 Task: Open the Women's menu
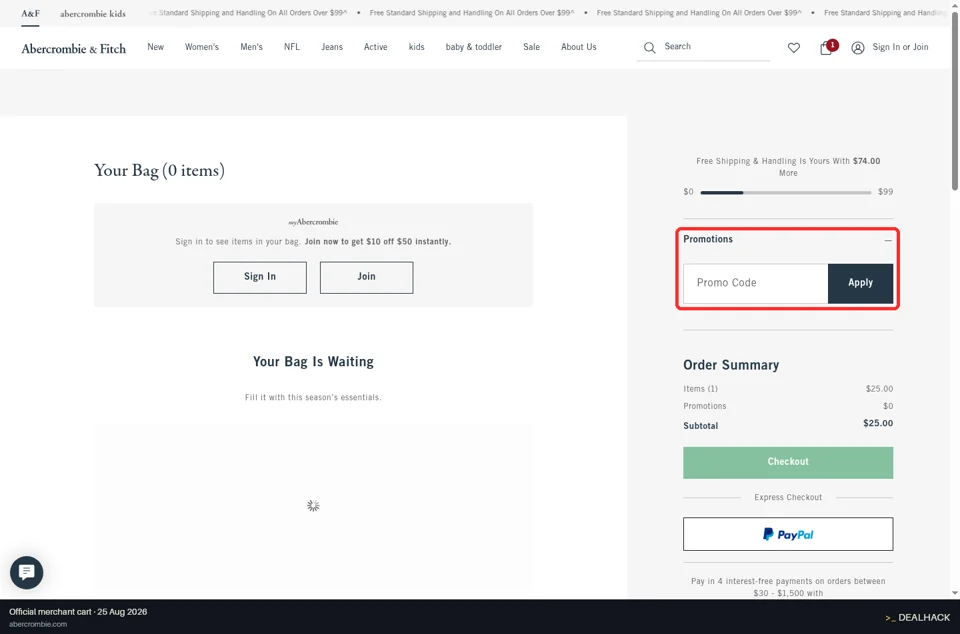tap(202, 47)
